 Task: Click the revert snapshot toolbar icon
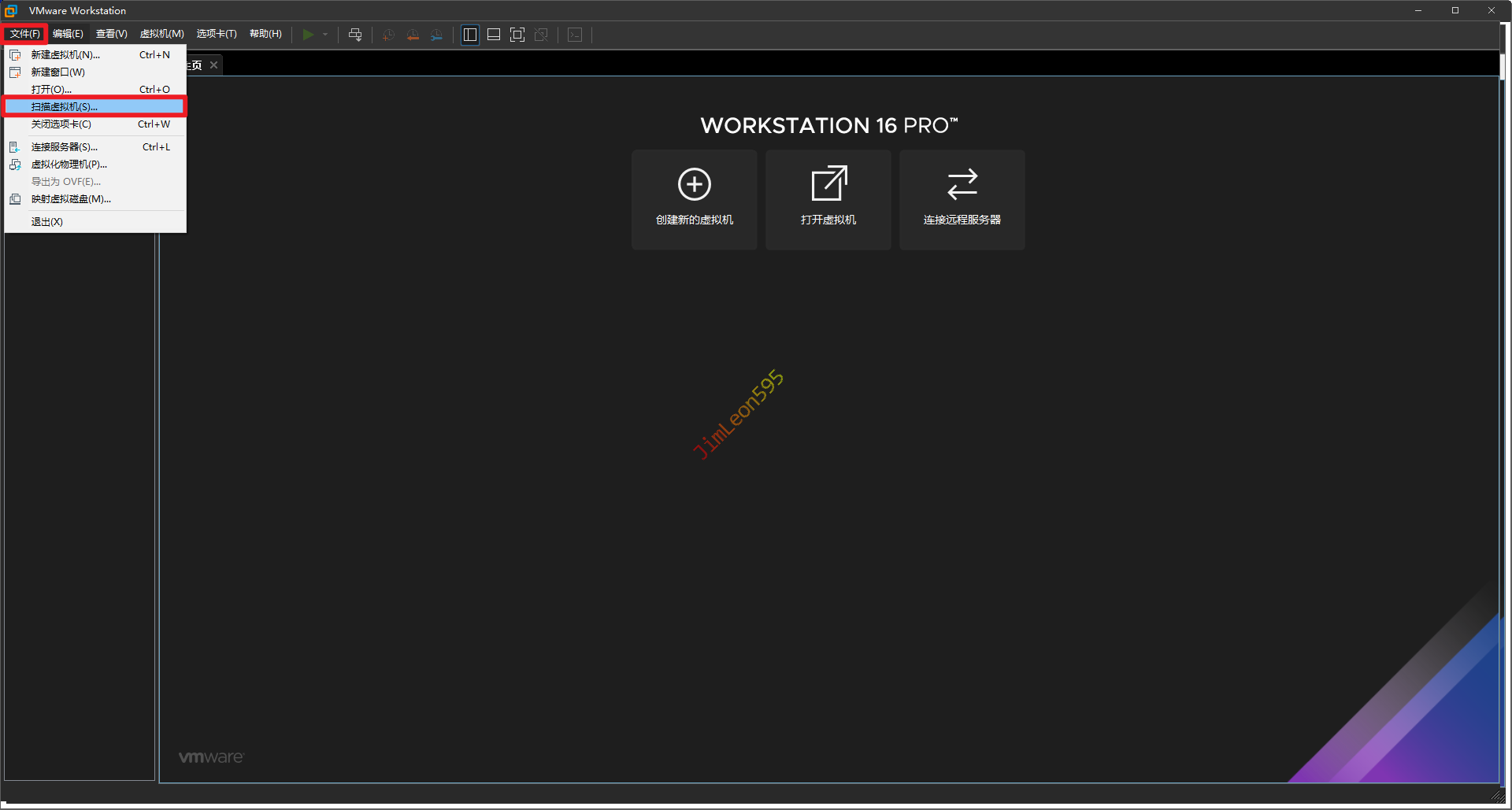click(x=413, y=35)
